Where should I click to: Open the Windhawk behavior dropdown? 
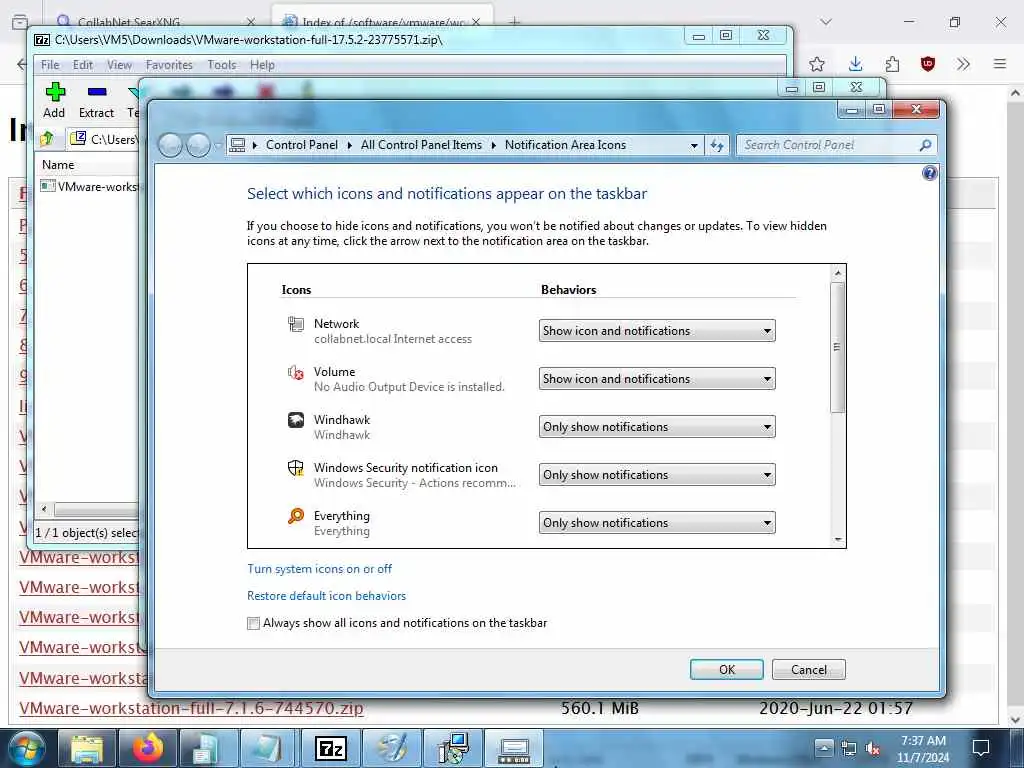click(x=657, y=426)
